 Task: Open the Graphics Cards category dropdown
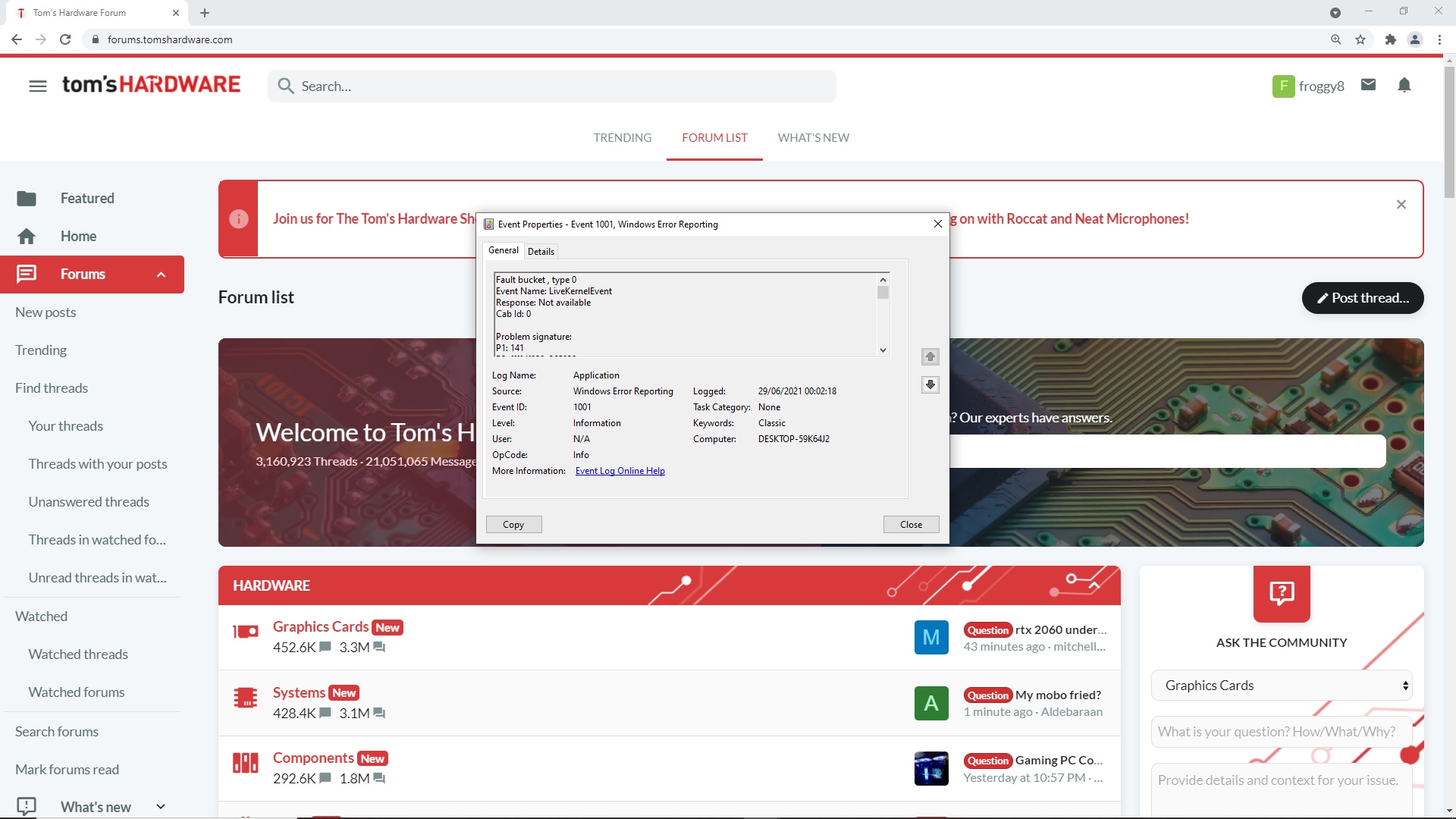(1282, 686)
